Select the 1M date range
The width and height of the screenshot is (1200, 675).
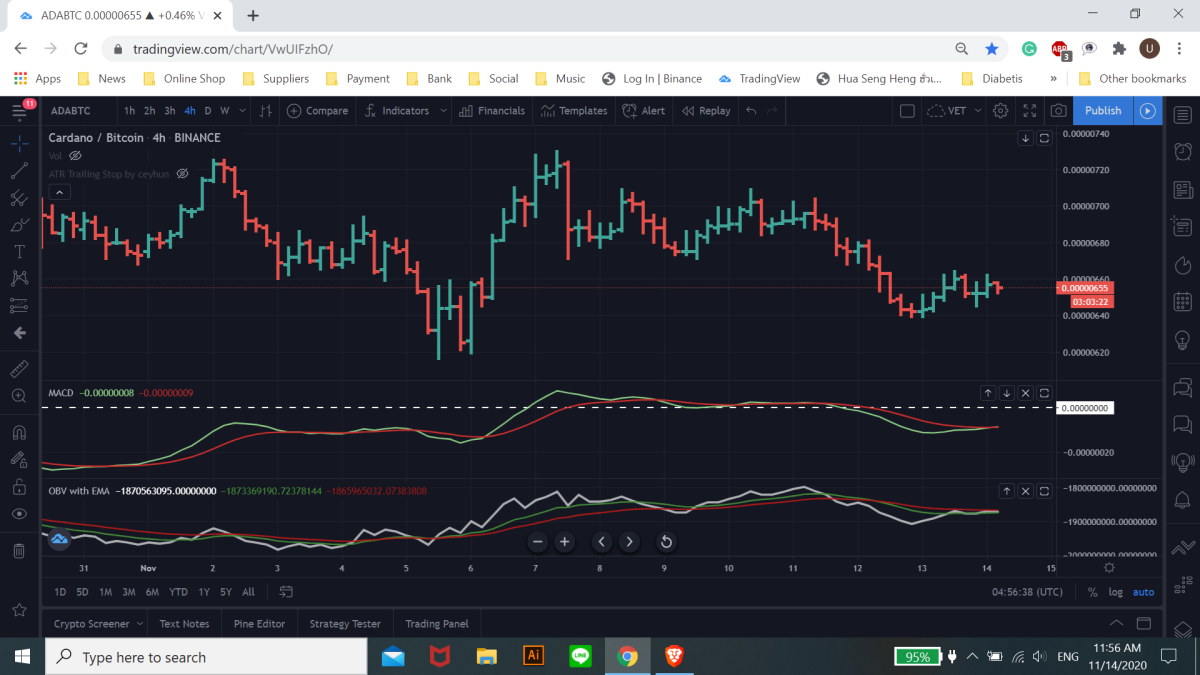[x=105, y=592]
